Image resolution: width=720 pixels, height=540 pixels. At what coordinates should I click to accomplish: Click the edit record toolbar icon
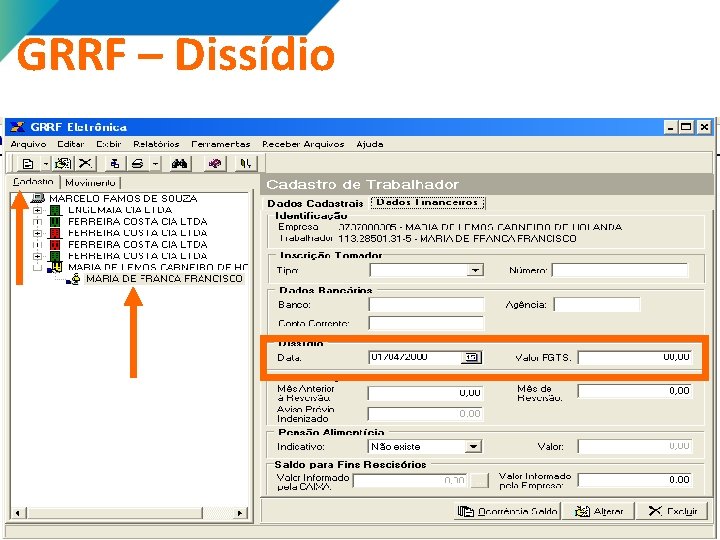pyautogui.click(x=63, y=163)
